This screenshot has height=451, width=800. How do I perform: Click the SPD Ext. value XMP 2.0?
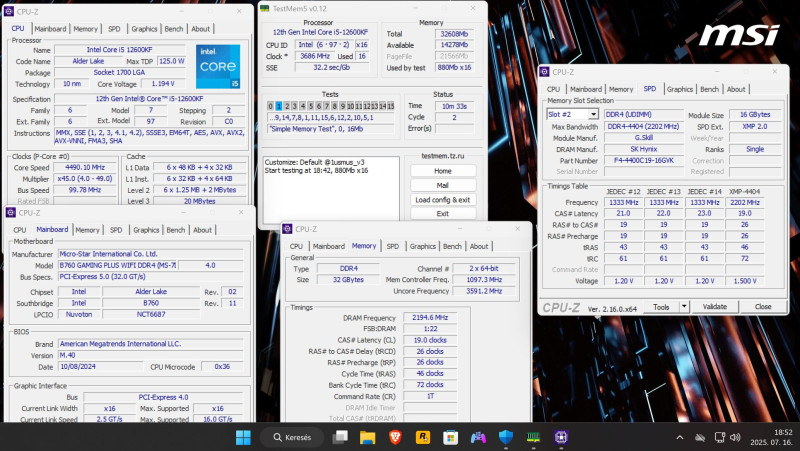[x=755, y=126]
